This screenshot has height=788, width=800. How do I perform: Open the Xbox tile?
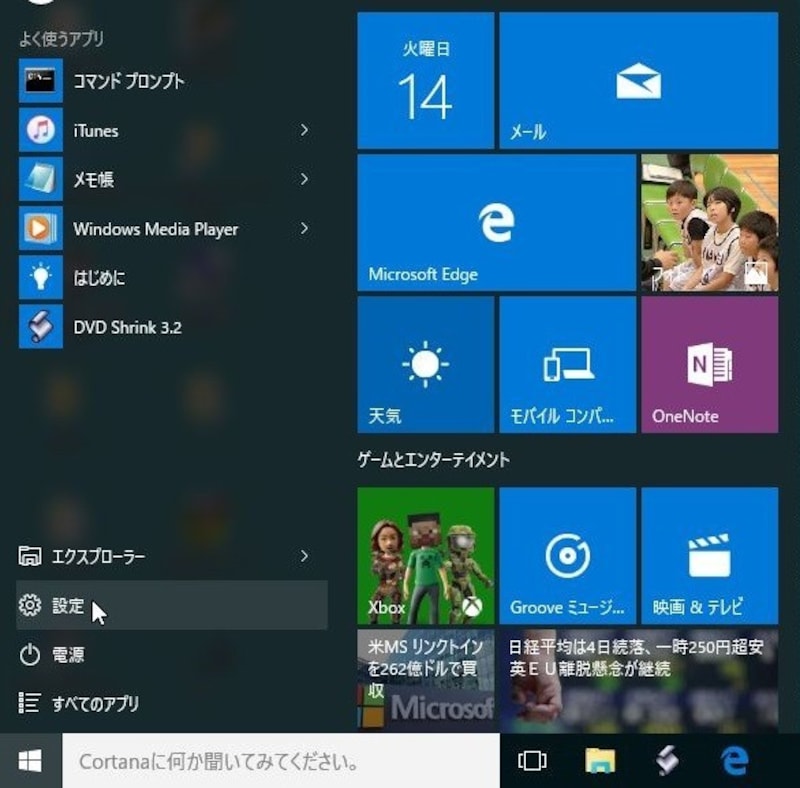coord(425,555)
